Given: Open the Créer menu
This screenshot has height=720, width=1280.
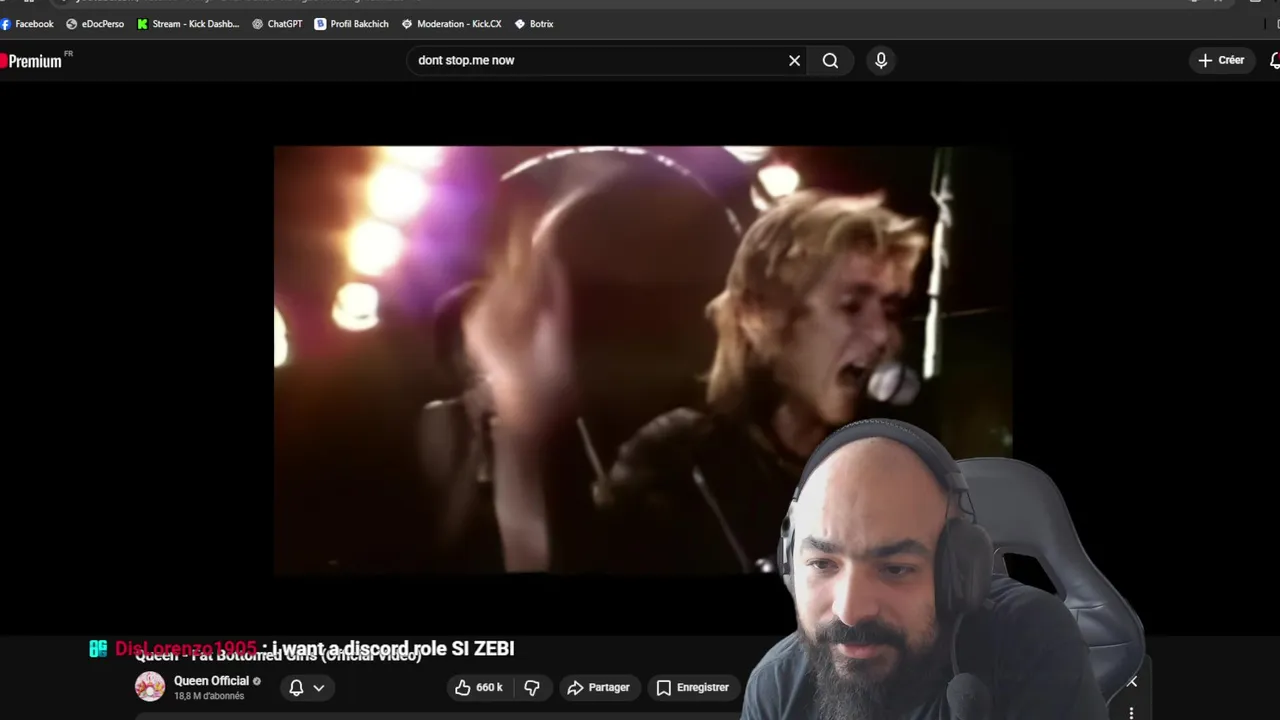Looking at the screenshot, I should coord(1221,61).
